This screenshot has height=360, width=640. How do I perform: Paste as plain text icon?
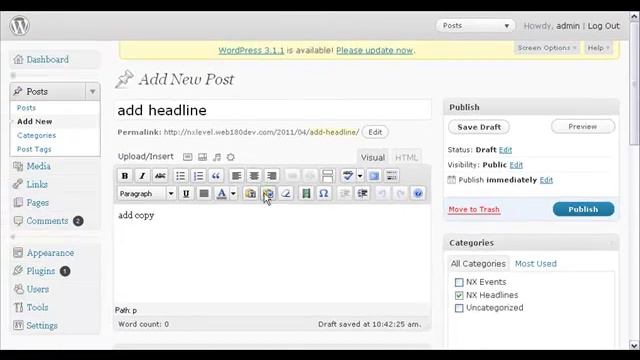[x=250, y=193]
